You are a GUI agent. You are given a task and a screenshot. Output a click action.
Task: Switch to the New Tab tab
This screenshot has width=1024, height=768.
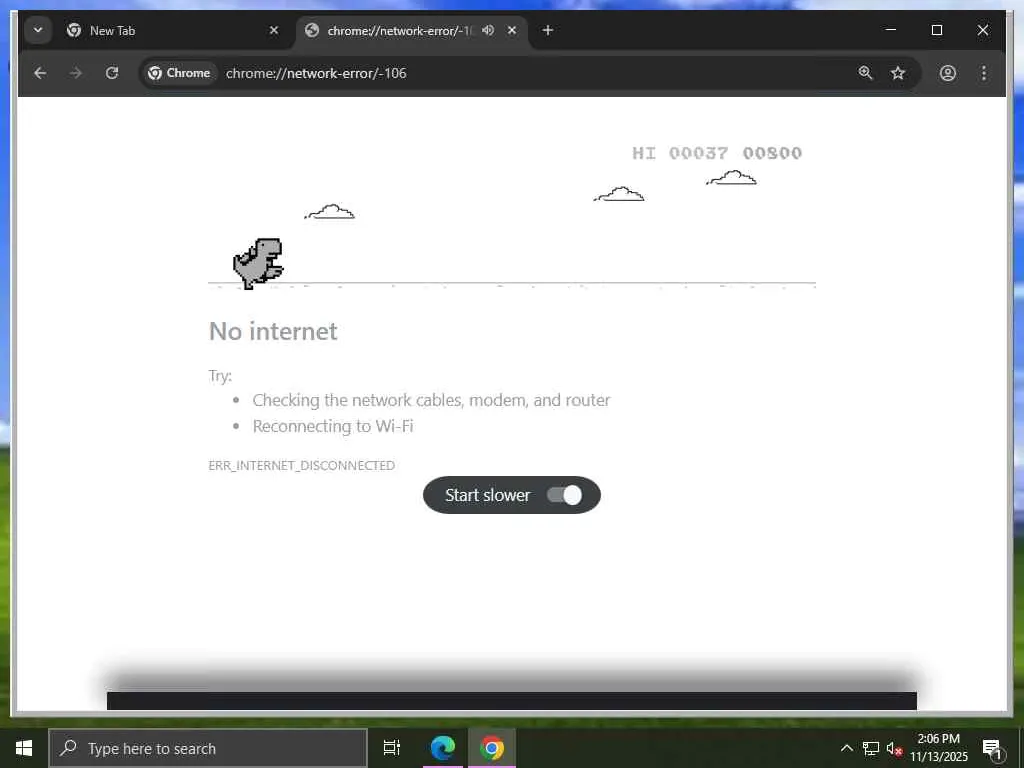click(173, 31)
